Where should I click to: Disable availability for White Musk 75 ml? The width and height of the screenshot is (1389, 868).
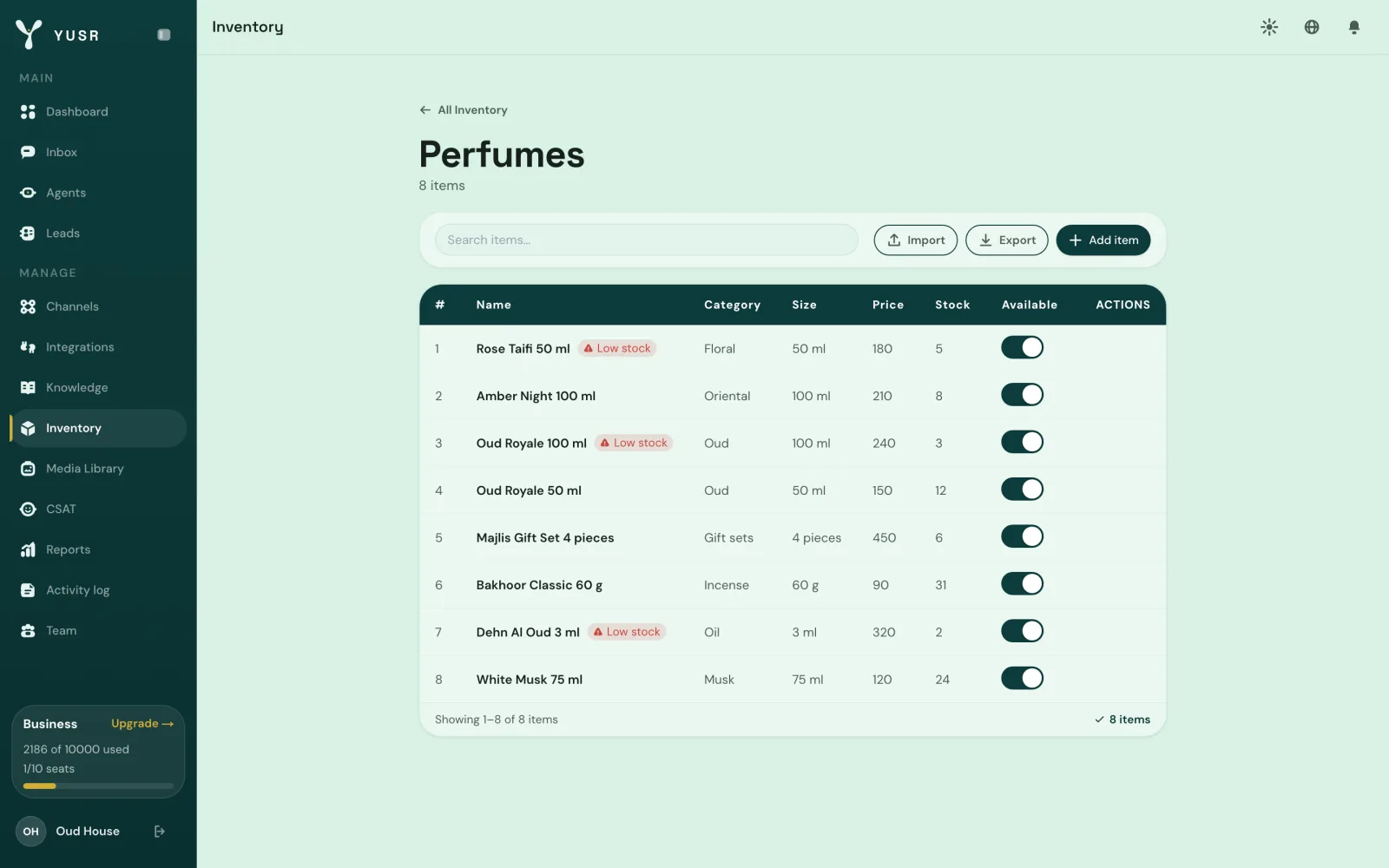[x=1022, y=679]
